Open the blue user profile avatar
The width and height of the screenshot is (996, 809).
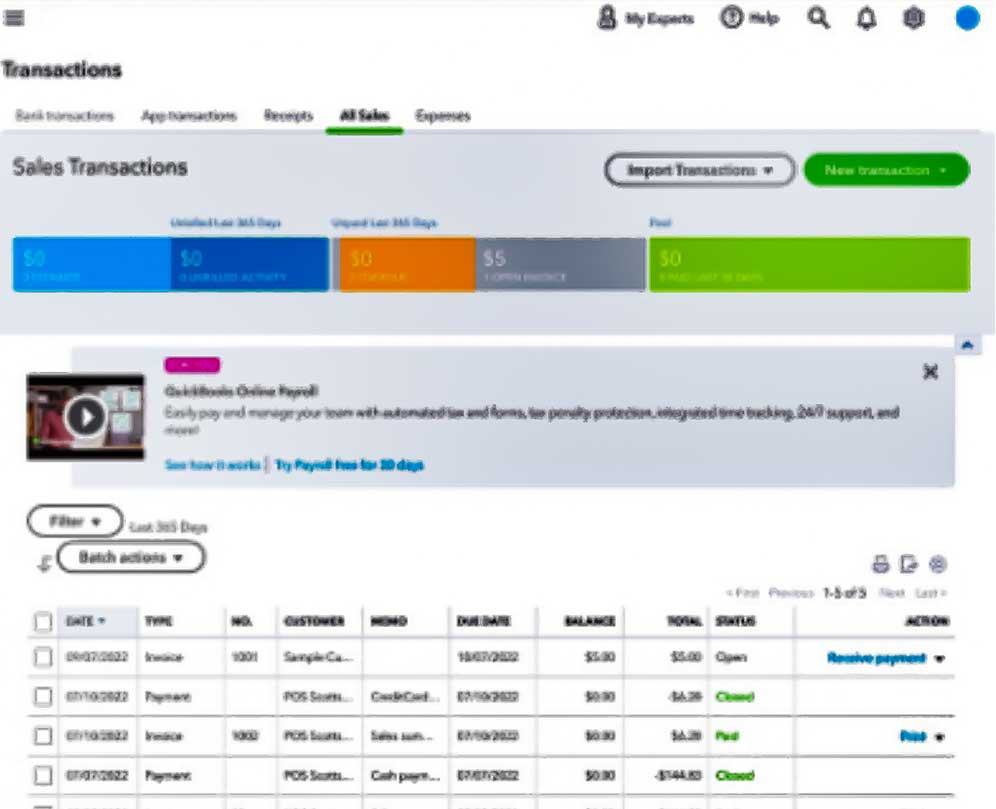tap(967, 18)
